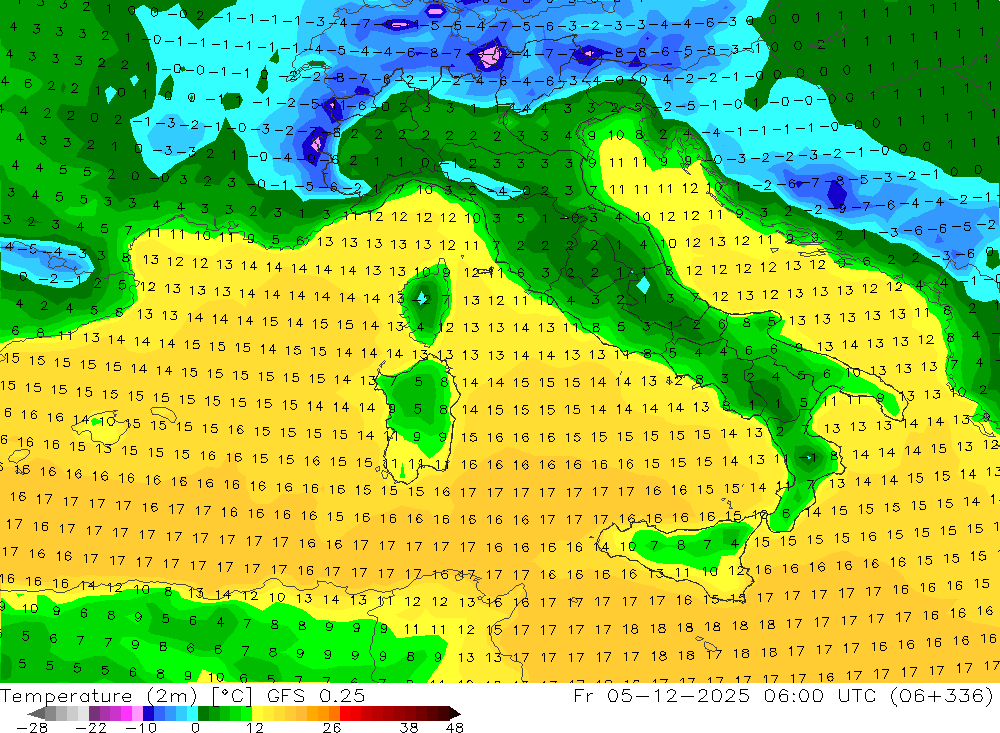Click the '48' legend scale label

point(455,727)
